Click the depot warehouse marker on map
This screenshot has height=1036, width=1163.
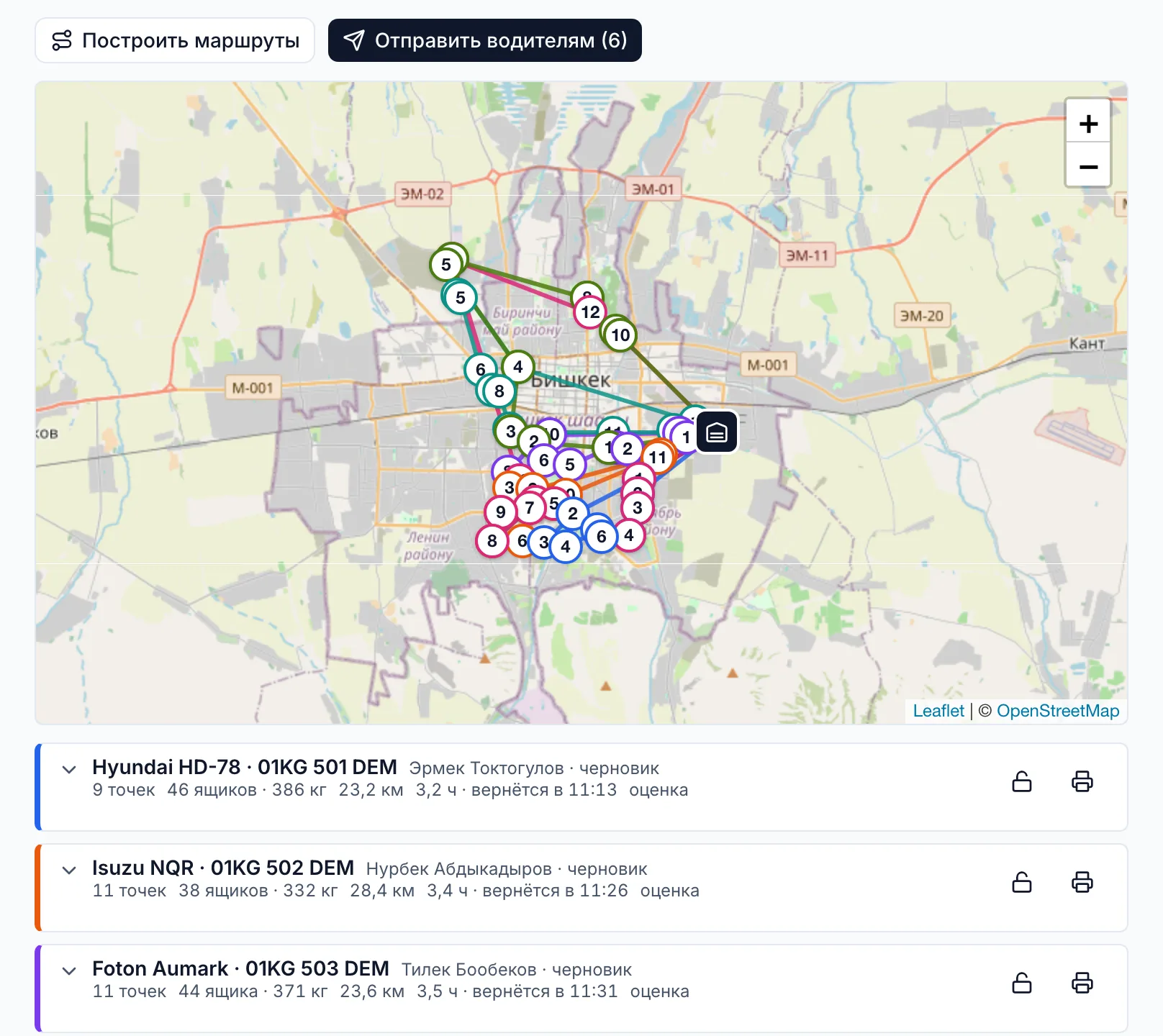pos(717,432)
